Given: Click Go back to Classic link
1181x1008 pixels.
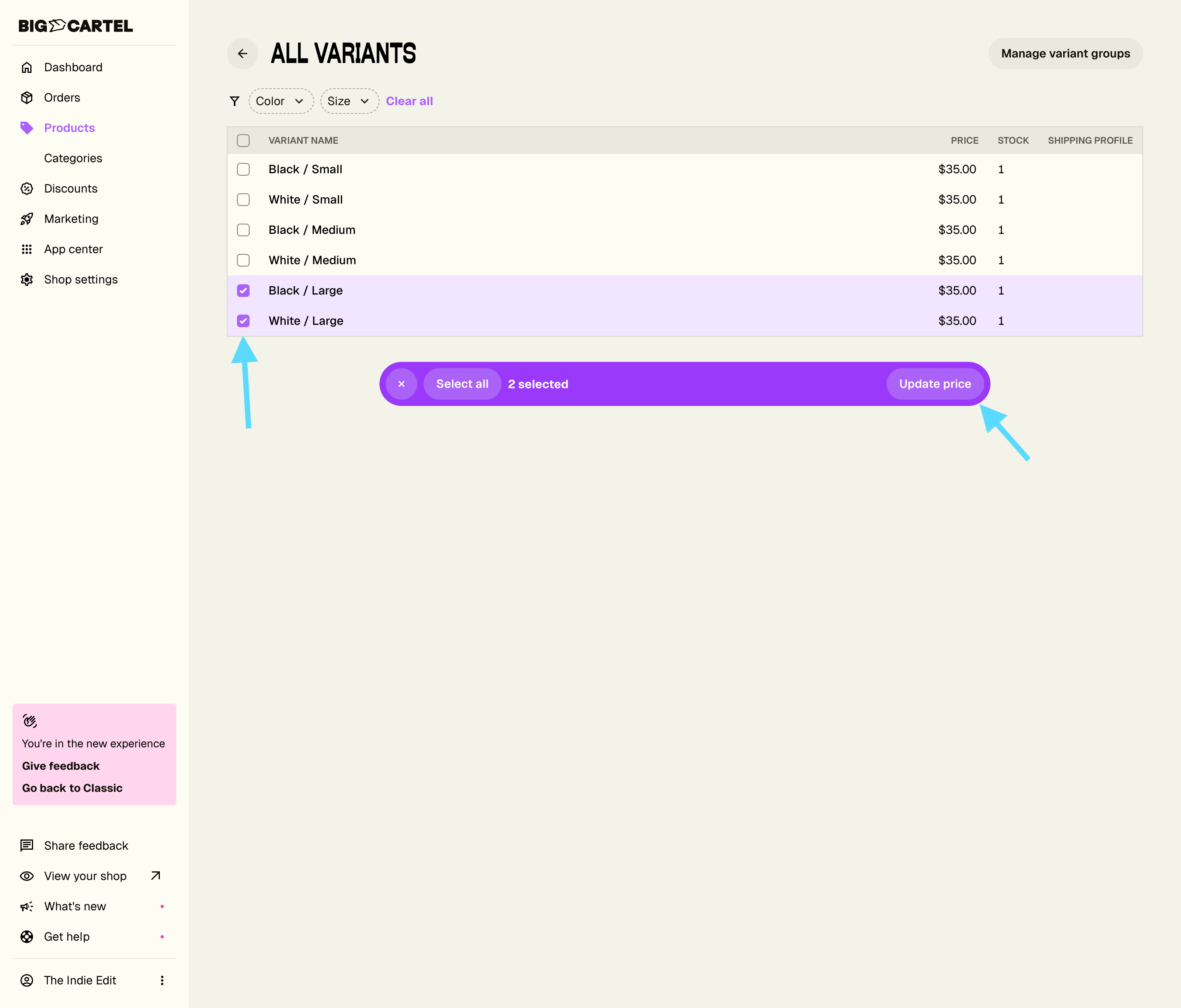Looking at the screenshot, I should [72, 788].
